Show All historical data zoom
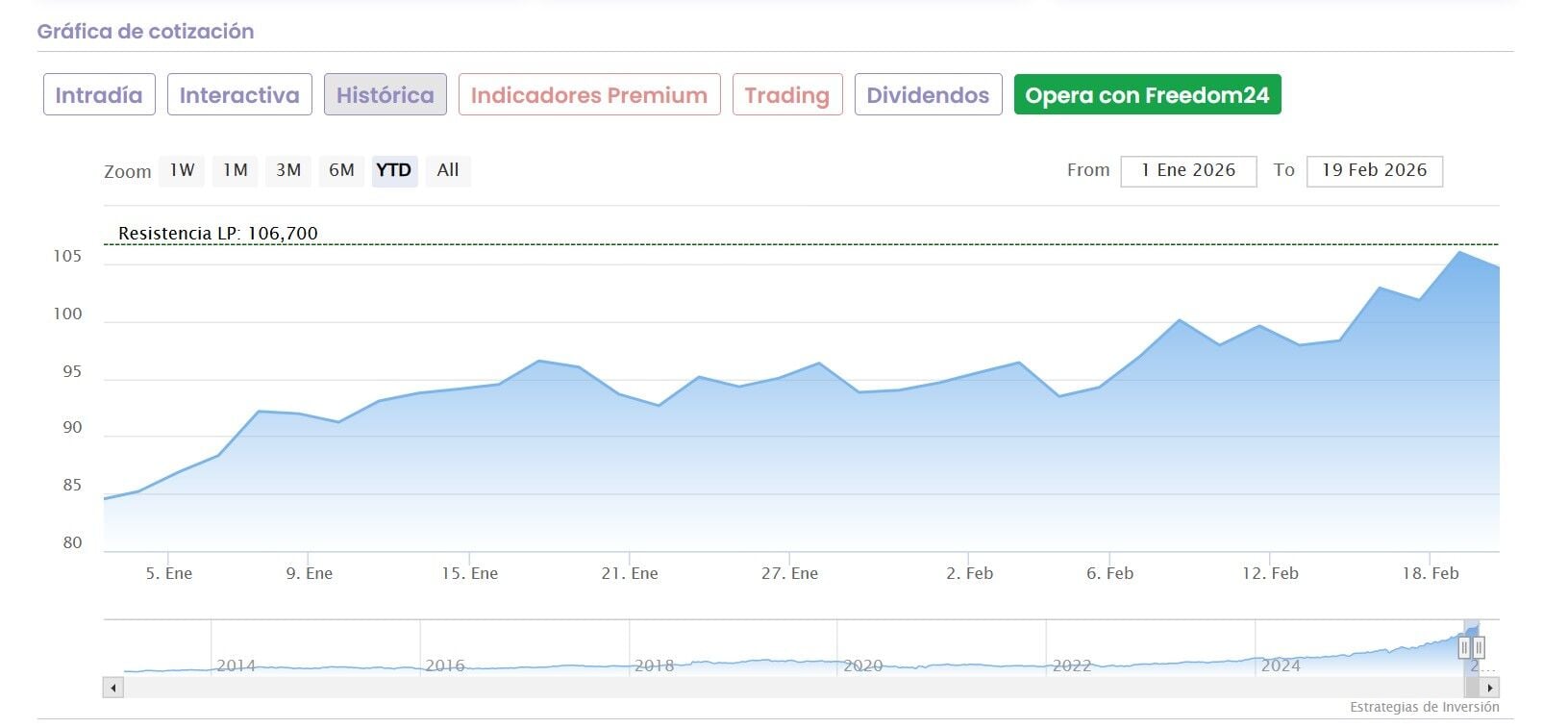This screenshot has height=728, width=1568. [x=448, y=170]
